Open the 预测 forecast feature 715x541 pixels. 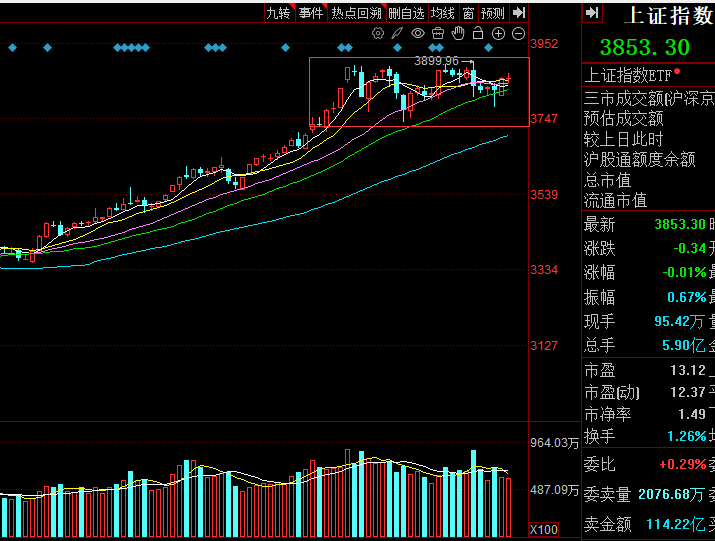[493, 13]
